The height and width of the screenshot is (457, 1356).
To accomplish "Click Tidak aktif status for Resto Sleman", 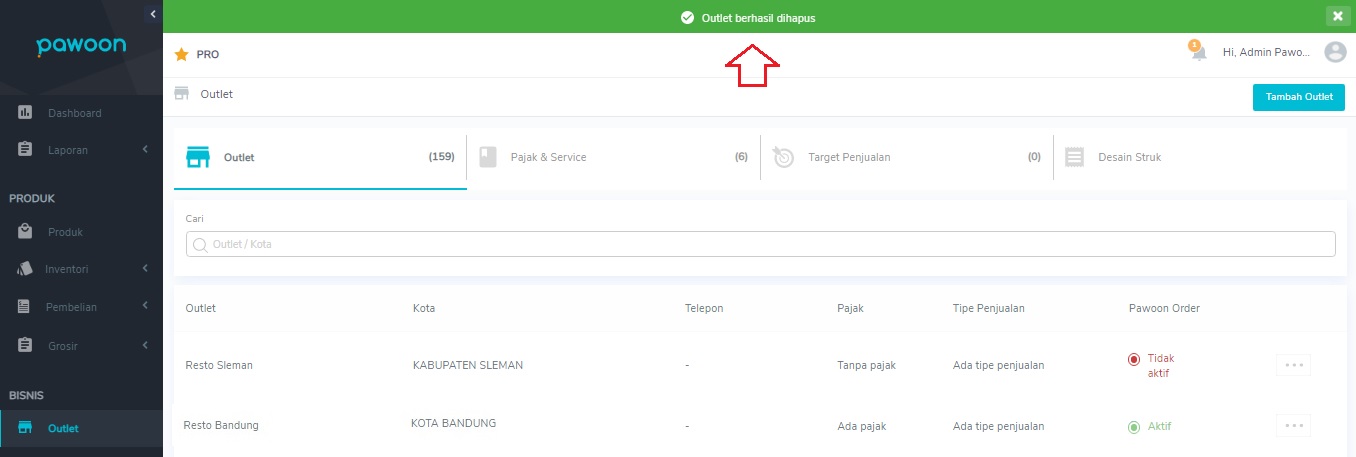I will click(1152, 365).
